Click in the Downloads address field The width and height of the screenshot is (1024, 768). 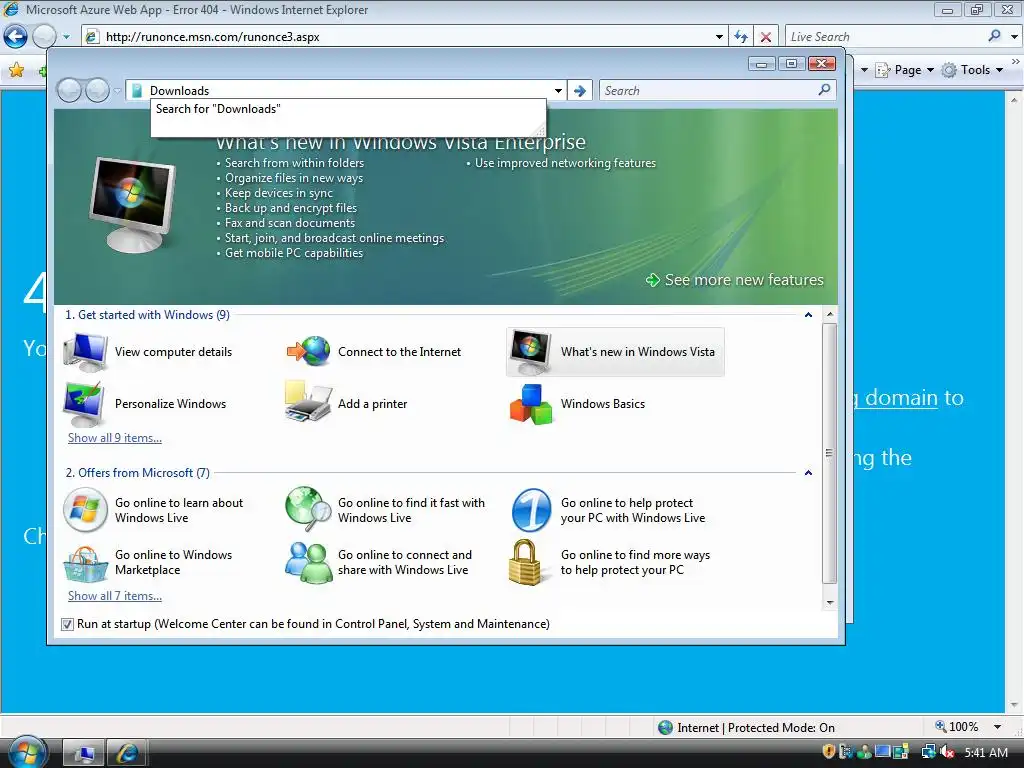coord(346,91)
